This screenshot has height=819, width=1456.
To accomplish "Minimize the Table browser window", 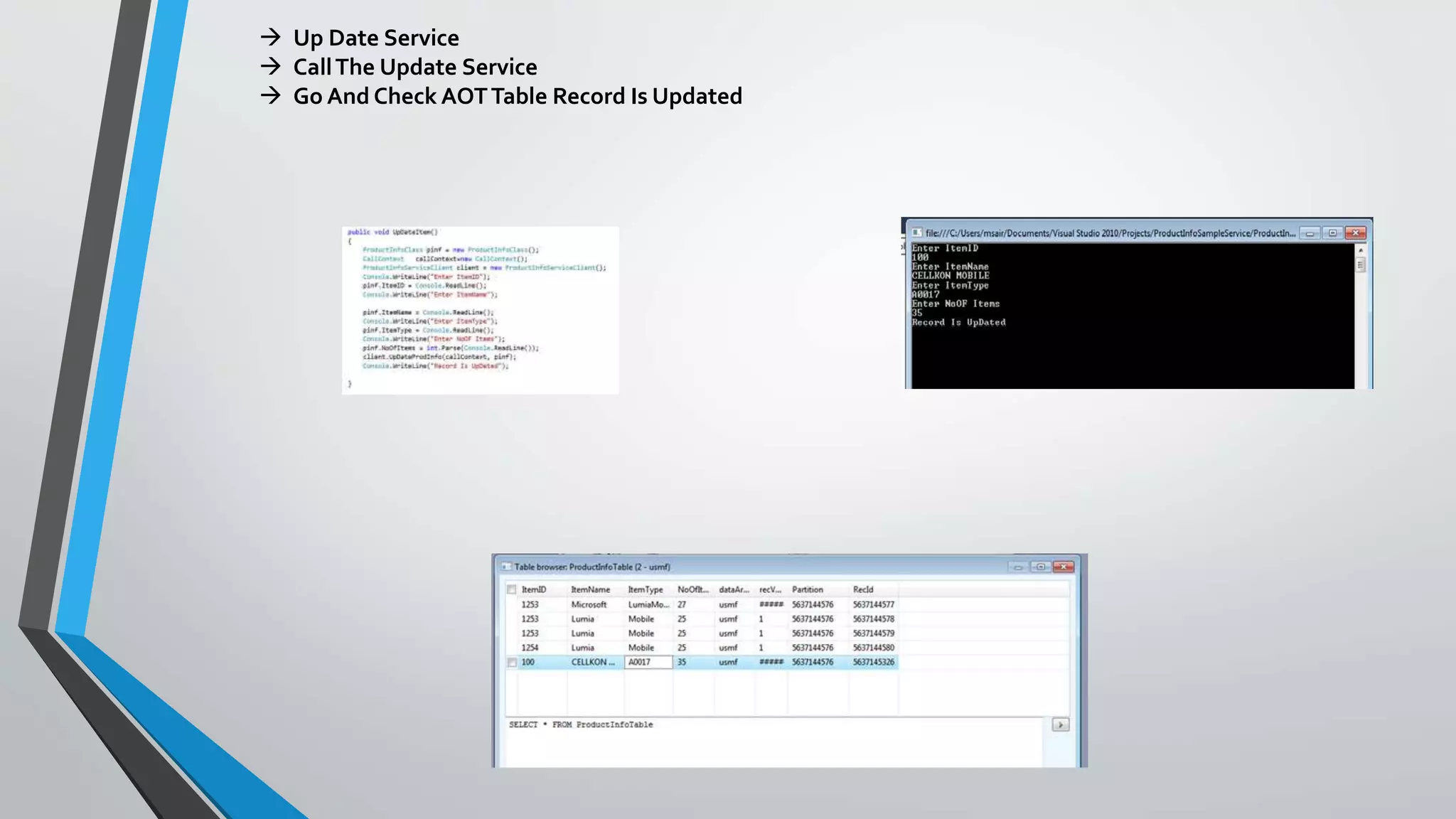I will pos(1017,567).
